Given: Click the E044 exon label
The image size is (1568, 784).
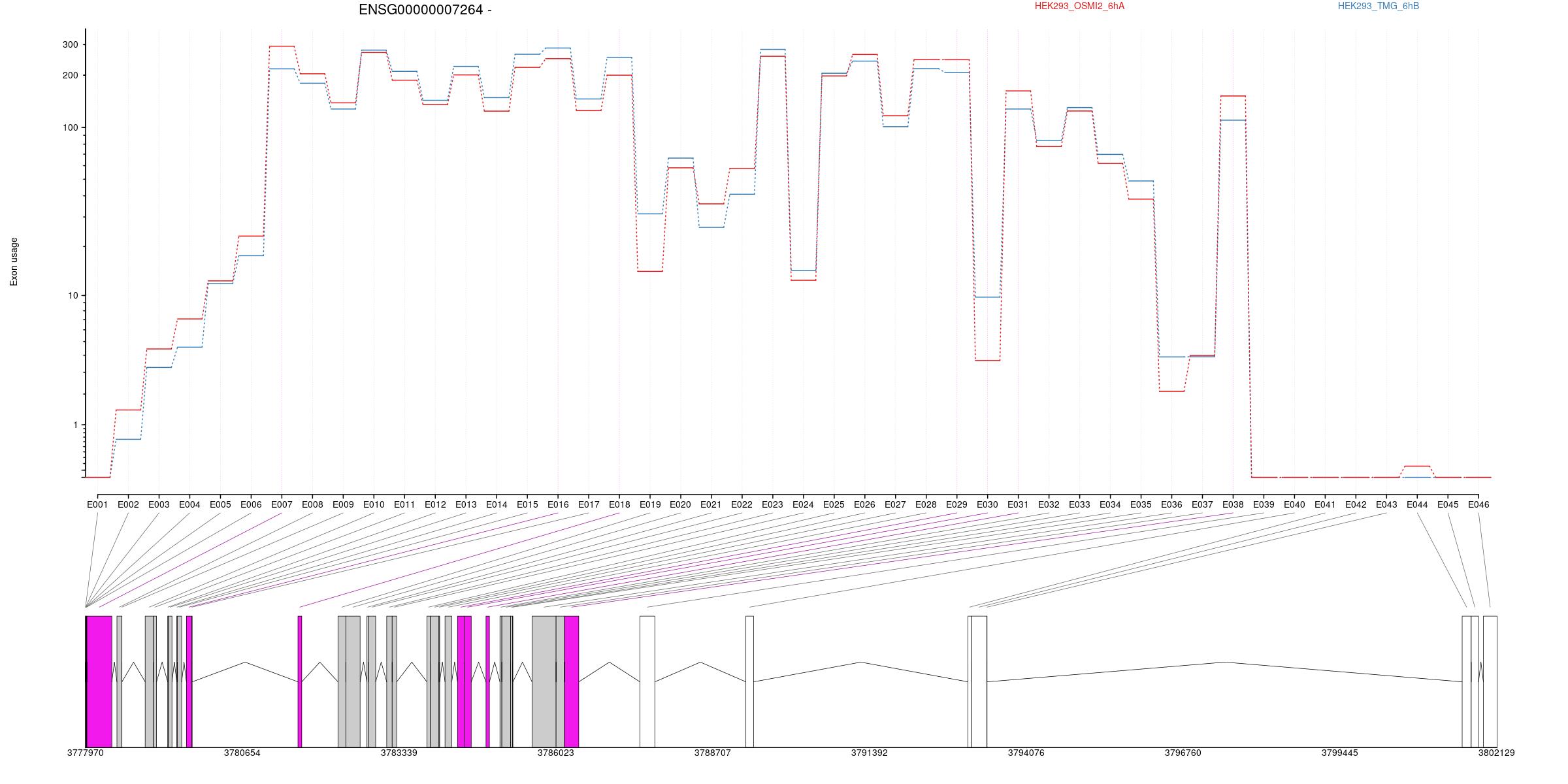Looking at the screenshot, I should (x=1417, y=504).
